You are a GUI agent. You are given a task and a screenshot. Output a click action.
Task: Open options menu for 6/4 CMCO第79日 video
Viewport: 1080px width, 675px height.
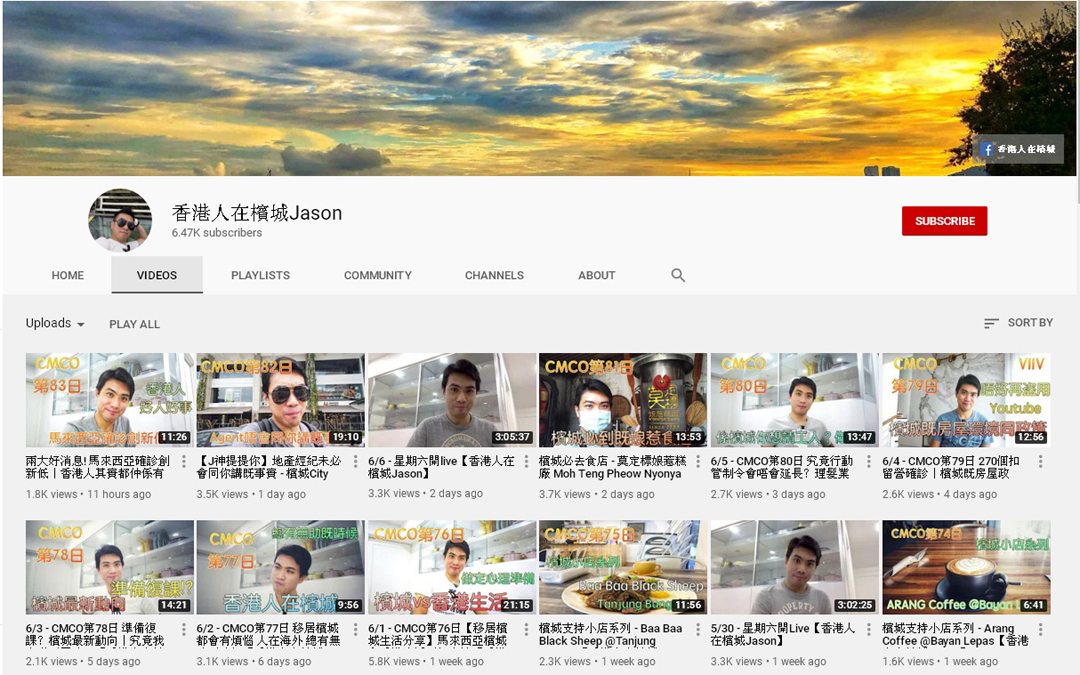[1040, 461]
